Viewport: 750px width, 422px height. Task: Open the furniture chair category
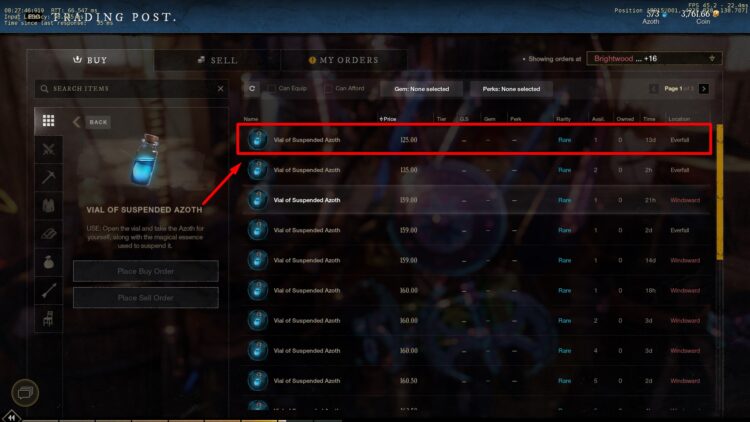pos(48,319)
